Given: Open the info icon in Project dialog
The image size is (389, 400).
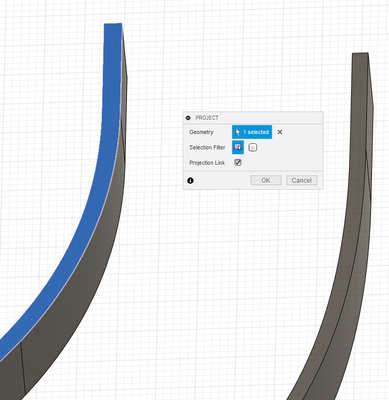Looking at the screenshot, I should 190,181.
